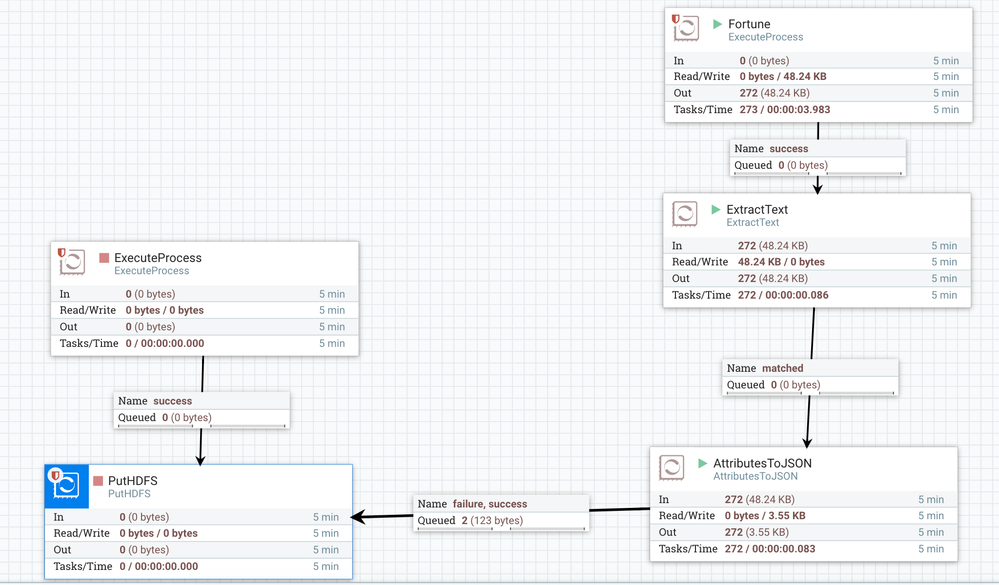This screenshot has height=585, width=999.
Task: Click the Out row in AttributesToJSON processor
Action: (804, 532)
